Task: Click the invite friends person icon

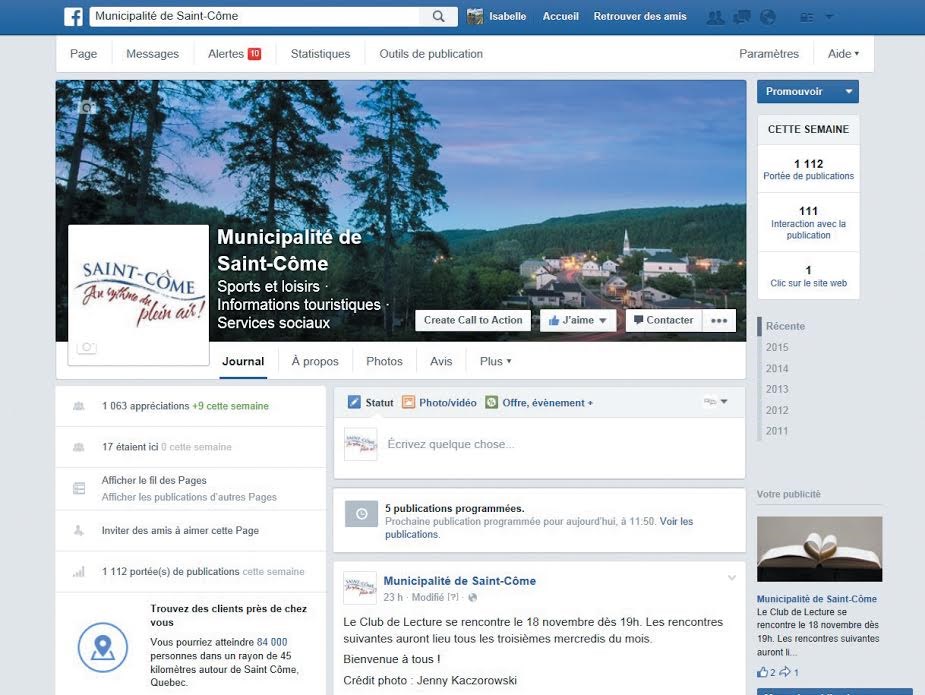Action: [x=78, y=530]
